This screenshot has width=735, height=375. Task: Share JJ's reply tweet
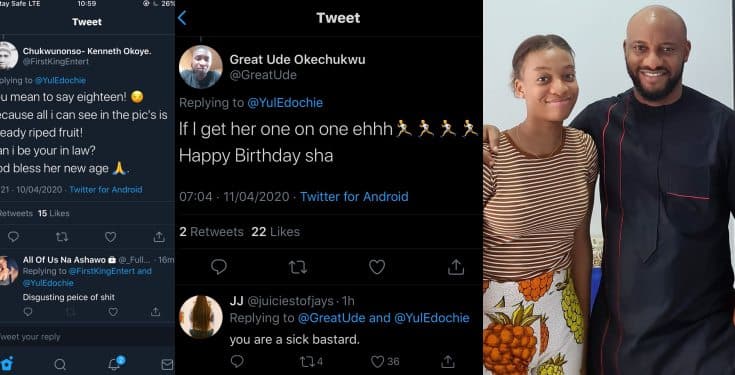(x=448, y=361)
